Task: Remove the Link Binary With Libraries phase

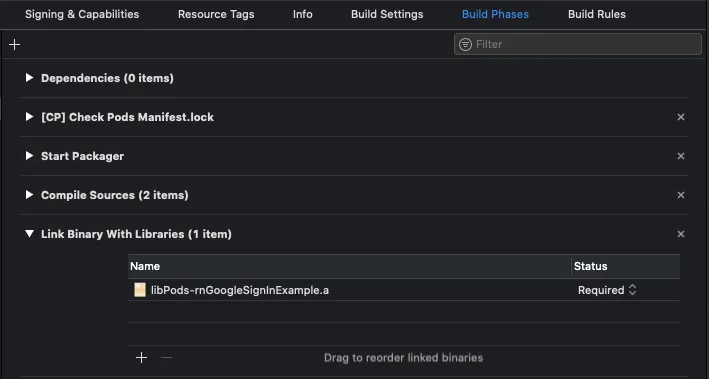Action: [x=681, y=234]
